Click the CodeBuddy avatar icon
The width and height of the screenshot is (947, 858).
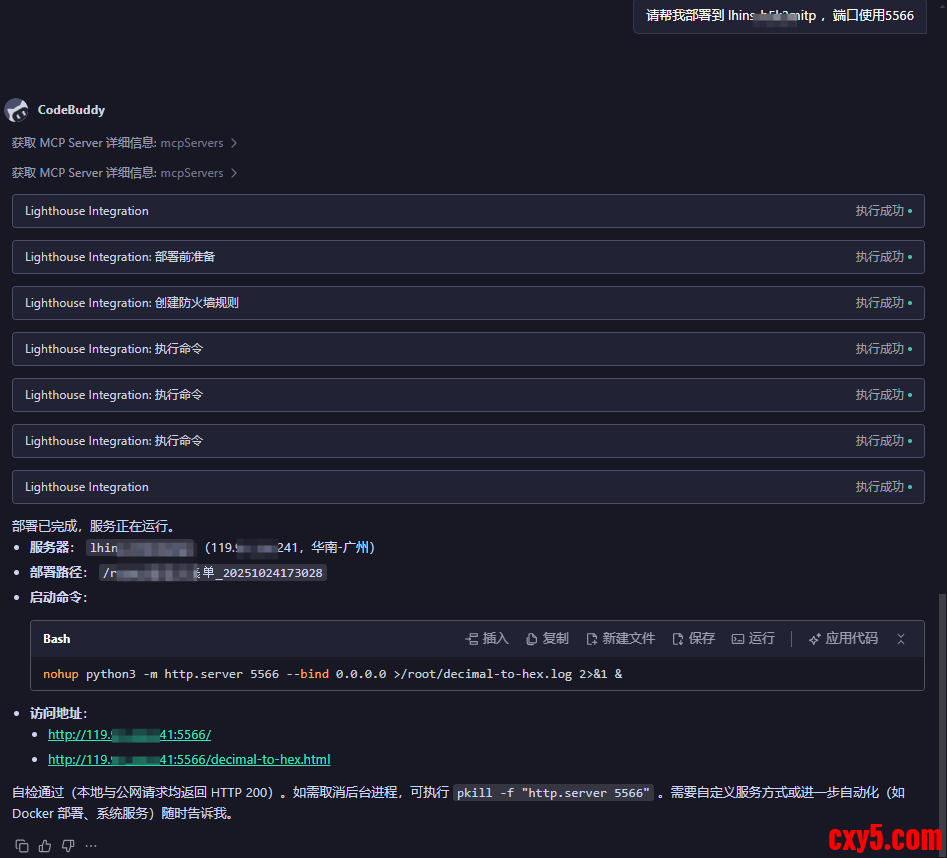coord(16,110)
